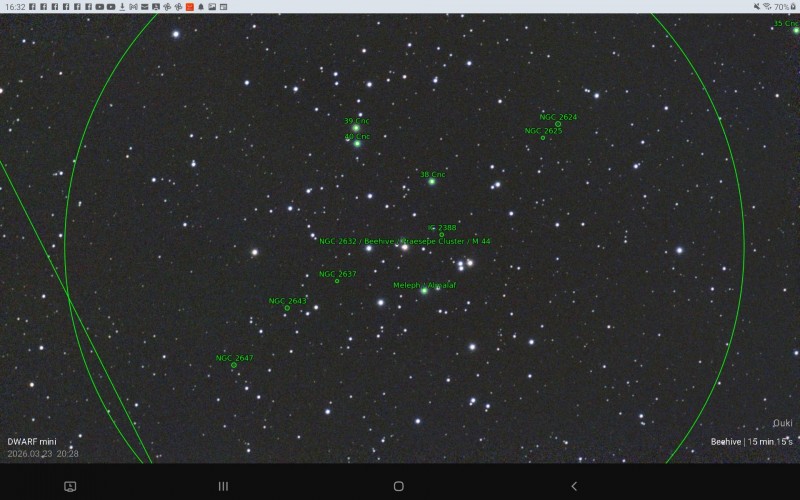Open the recent apps overview button
The image size is (800, 500).
pyautogui.click(x=223, y=486)
